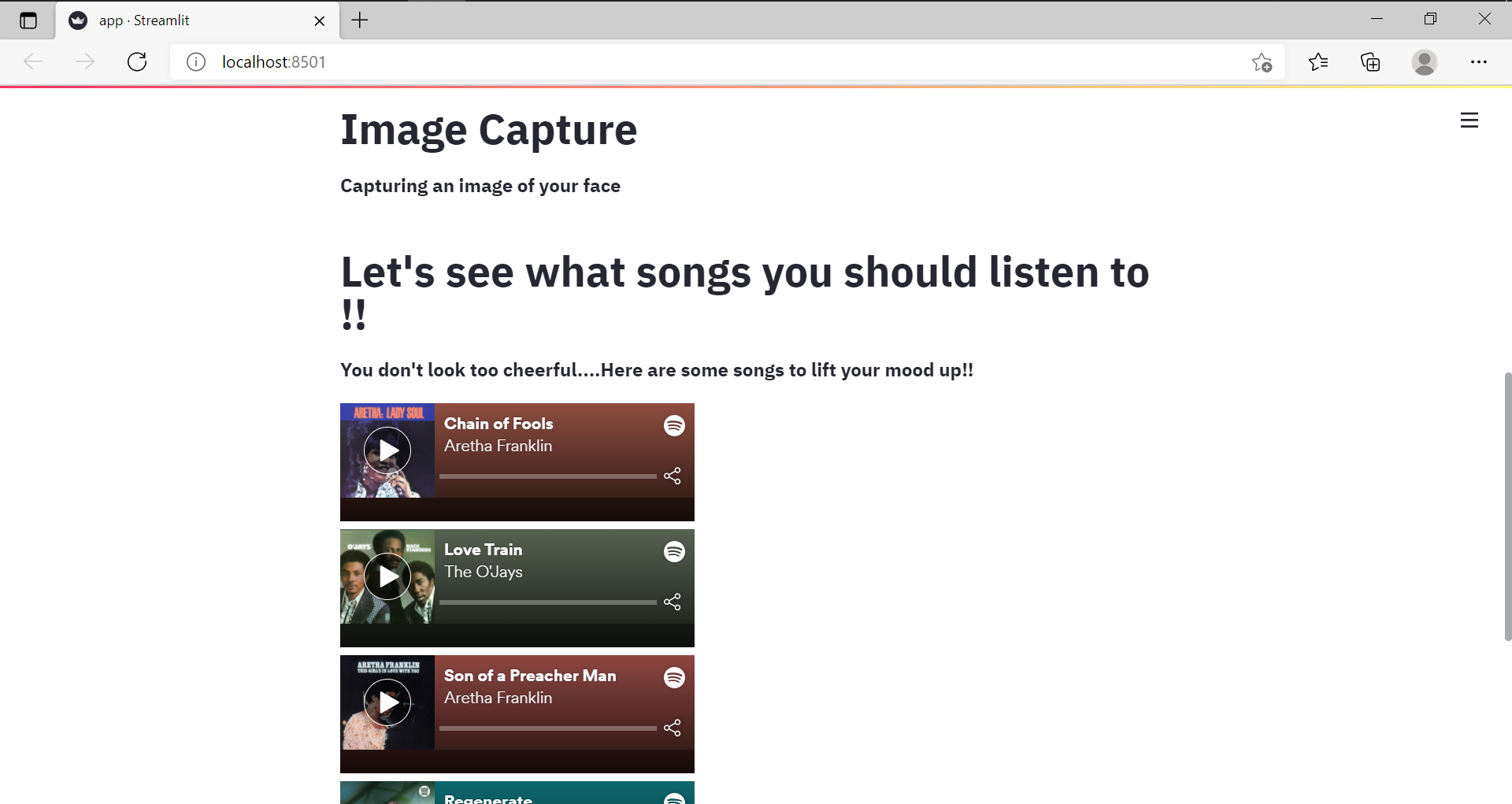
Task: Share the Love Train track
Action: click(673, 602)
